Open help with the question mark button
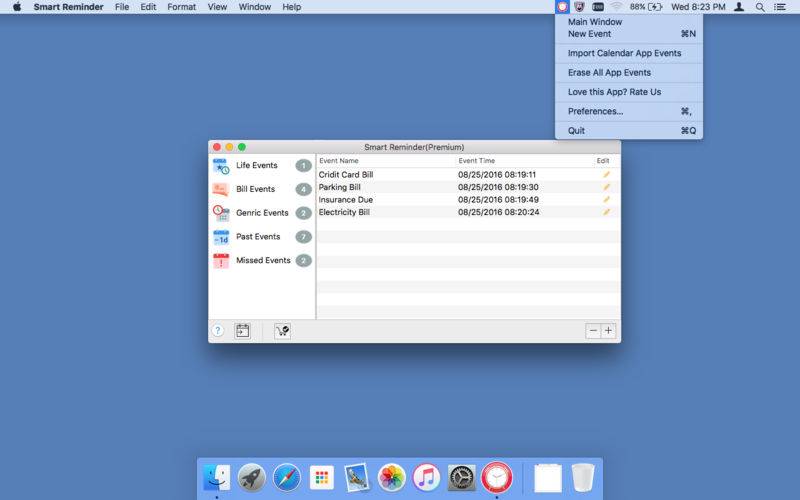 (x=218, y=331)
